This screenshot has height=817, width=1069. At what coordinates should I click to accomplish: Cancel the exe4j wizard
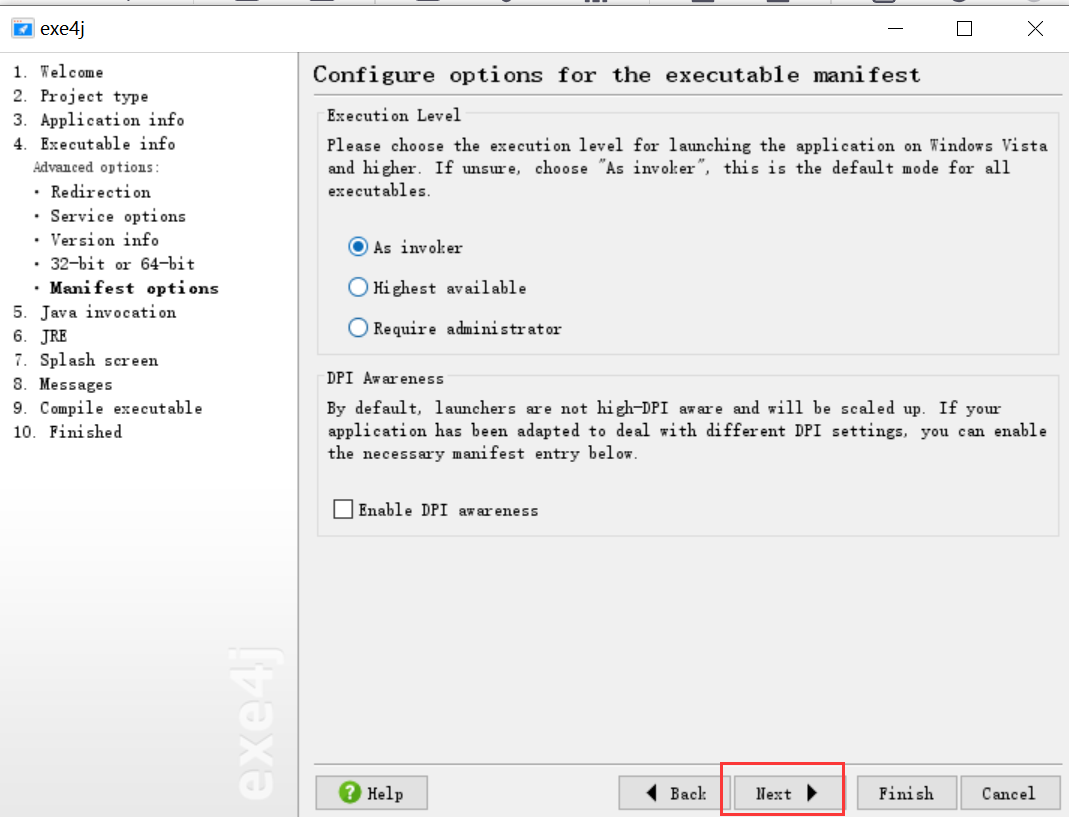(1010, 793)
